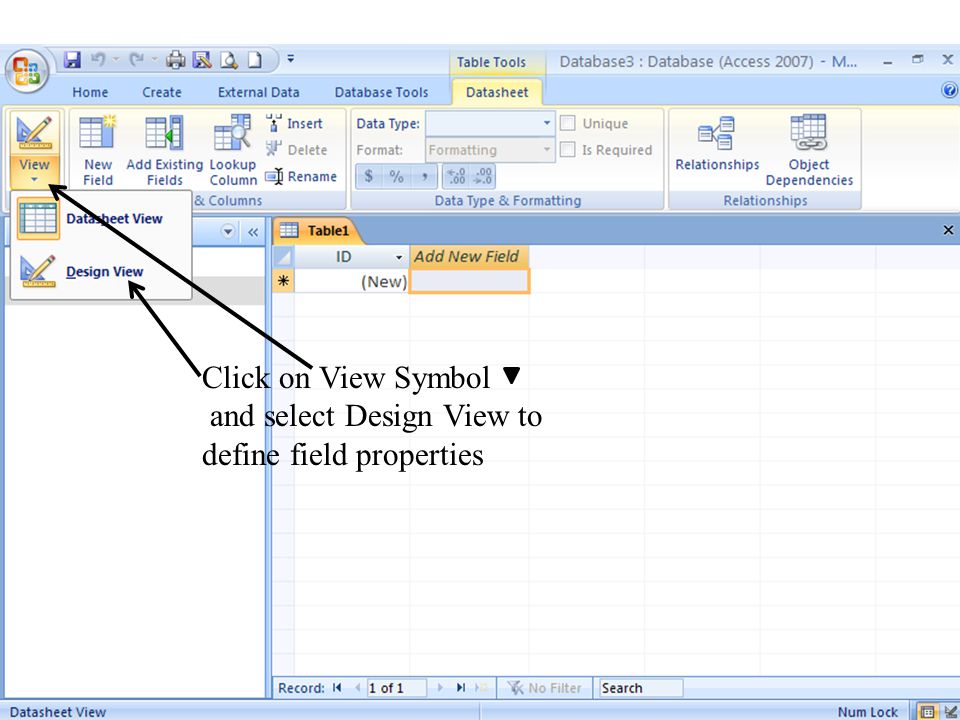Click the Office Button orb

coord(26,70)
